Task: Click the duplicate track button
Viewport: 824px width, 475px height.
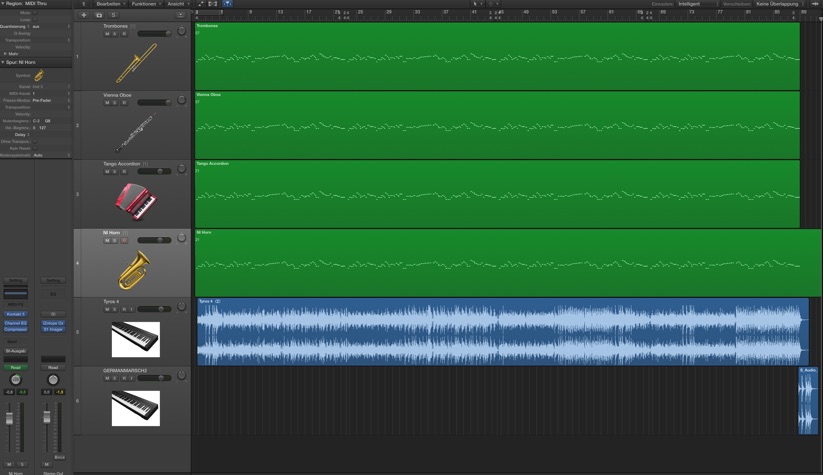Action: [99, 15]
